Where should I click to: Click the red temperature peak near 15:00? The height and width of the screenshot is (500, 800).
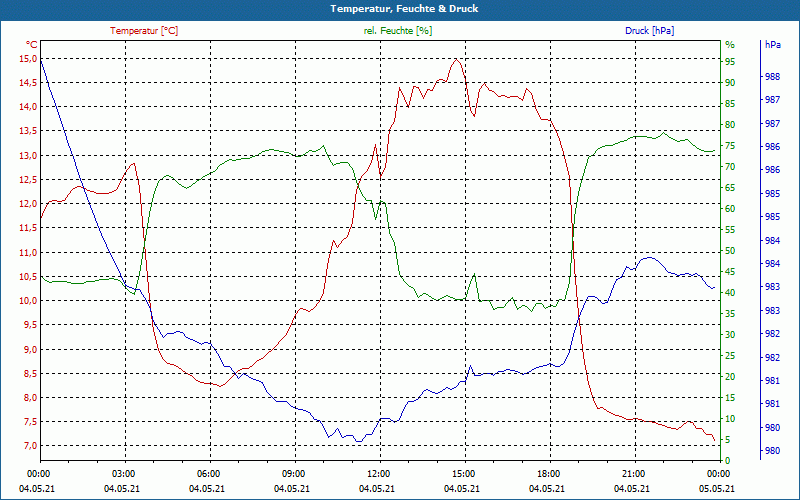click(456, 59)
